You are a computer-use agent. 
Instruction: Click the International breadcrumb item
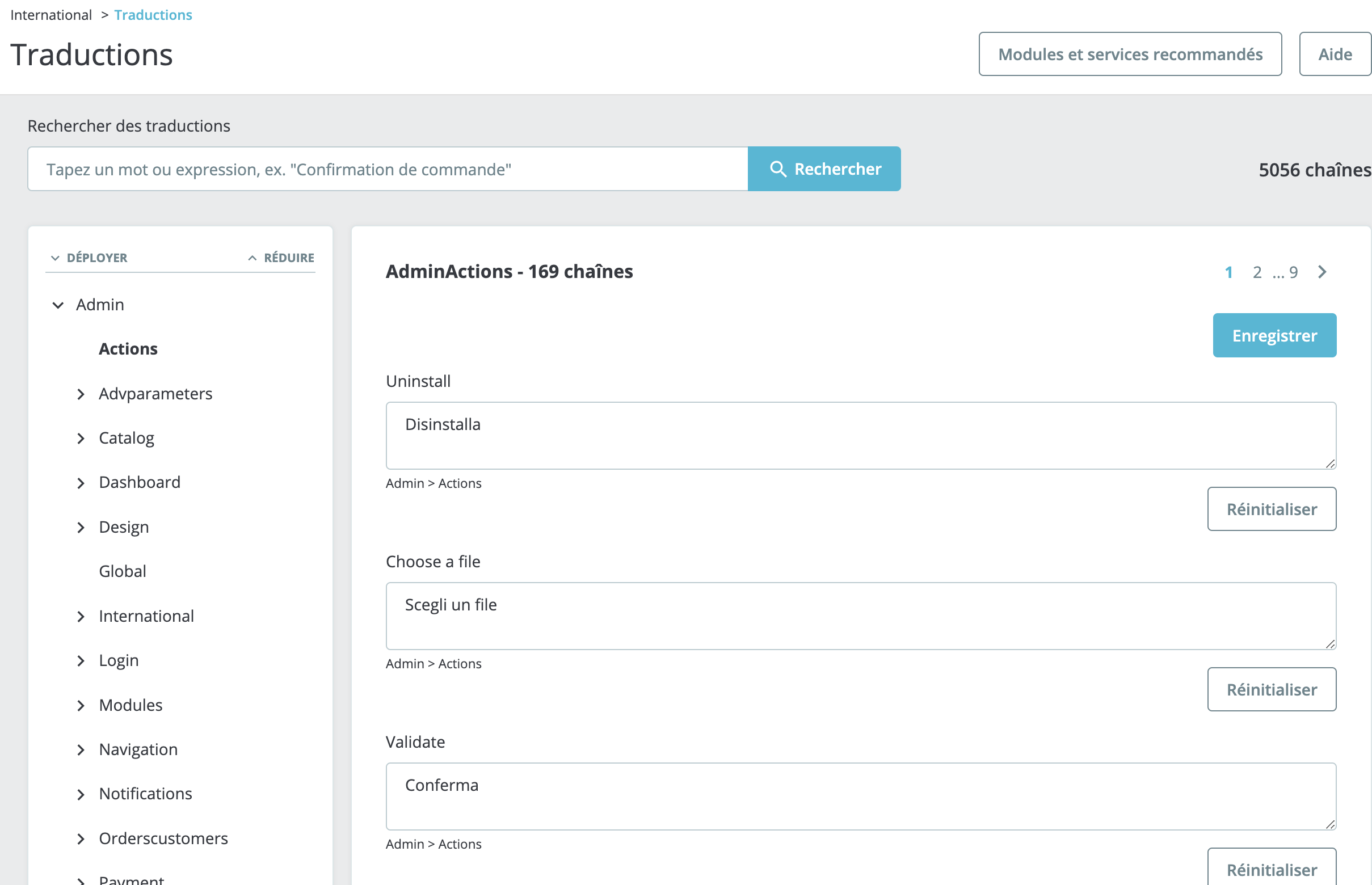pos(51,15)
